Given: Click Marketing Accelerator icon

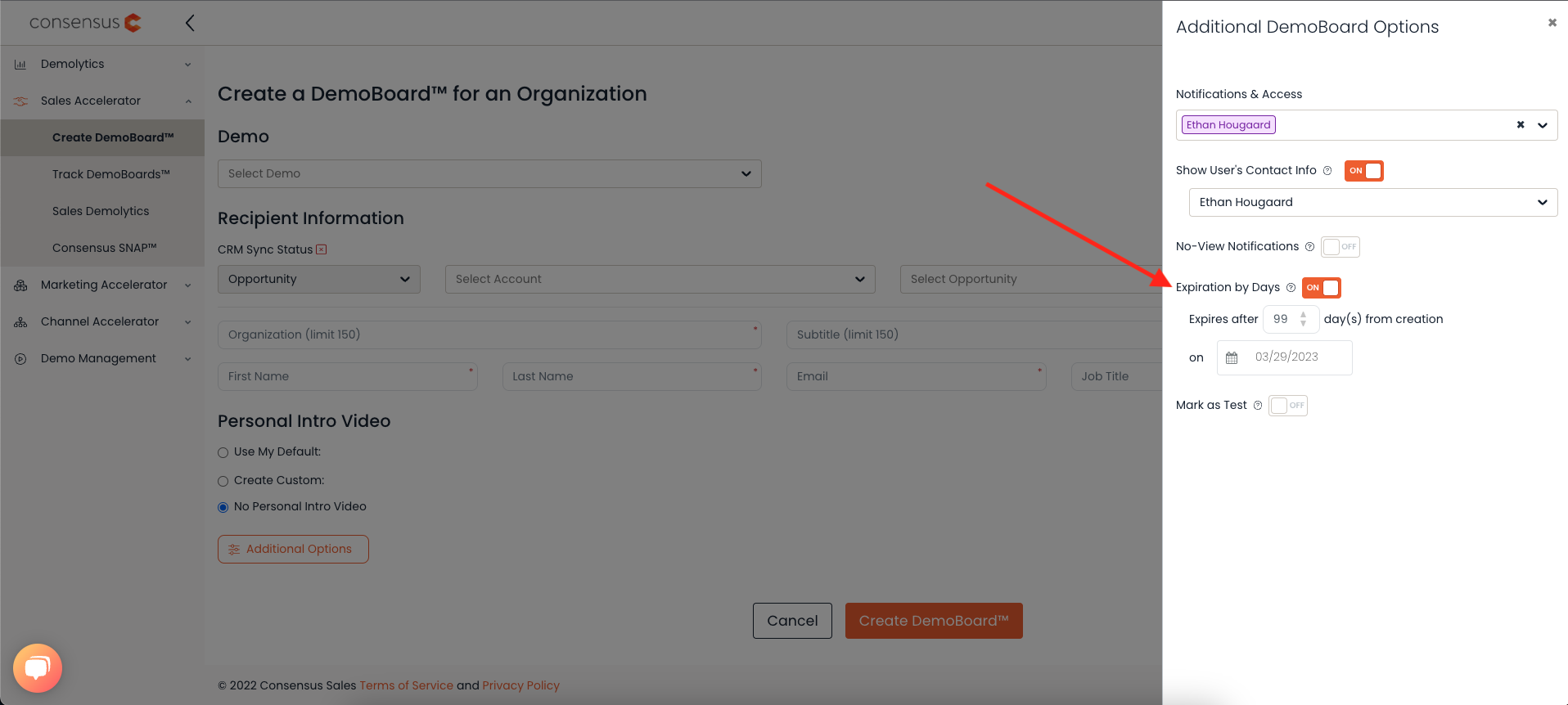Looking at the screenshot, I should (x=20, y=285).
